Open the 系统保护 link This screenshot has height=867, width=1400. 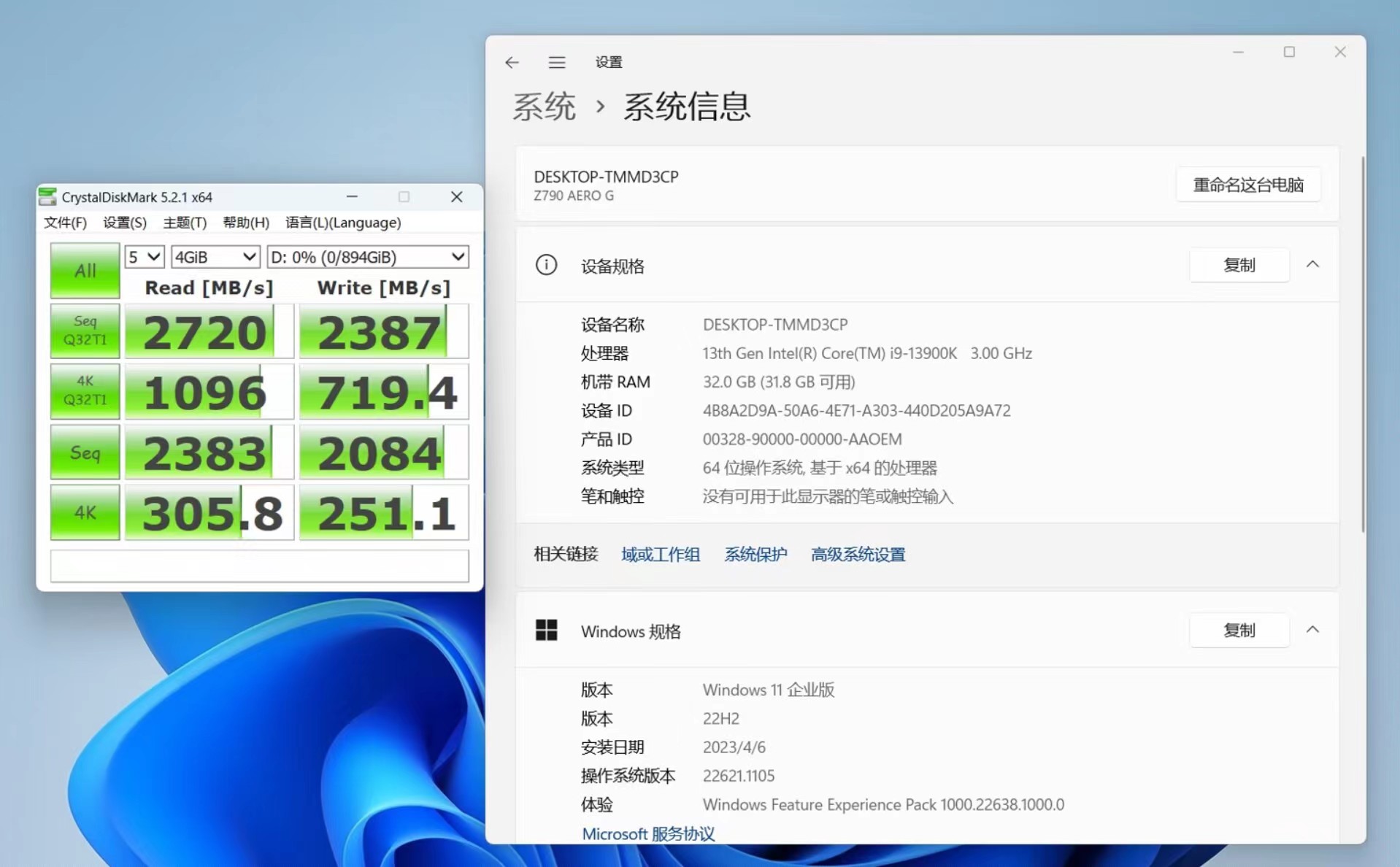coord(755,555)
